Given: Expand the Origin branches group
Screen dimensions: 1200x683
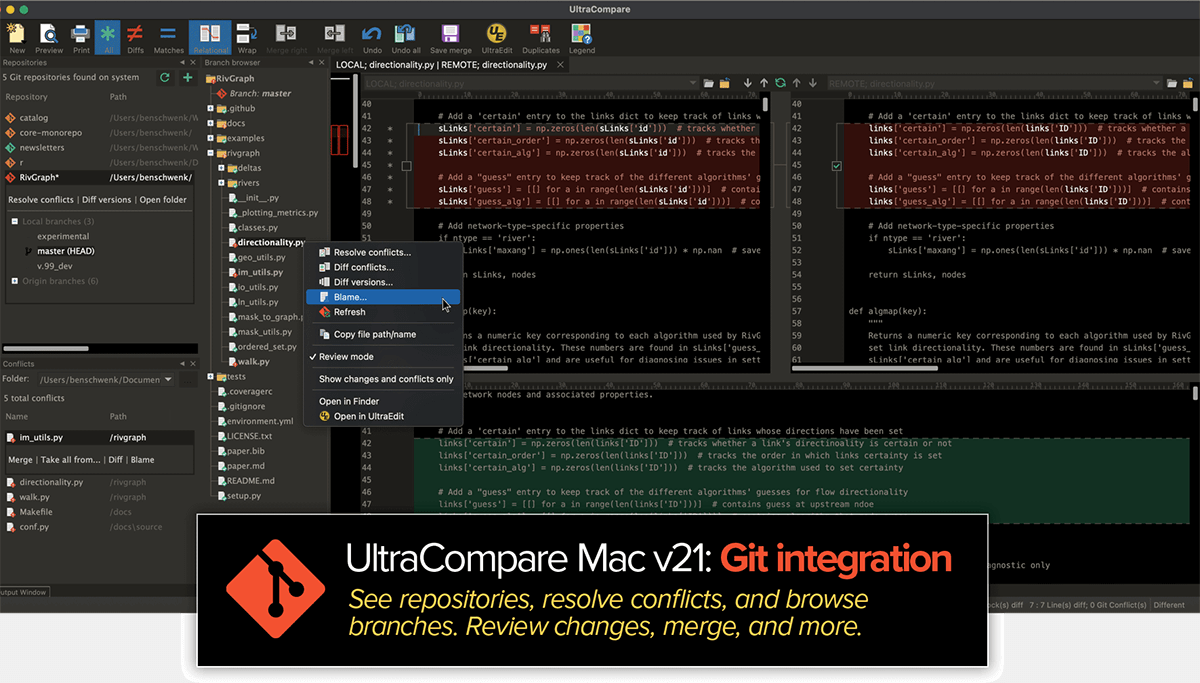Looking at the screenshot, I should pyautogui.click(x=14, y=281).
